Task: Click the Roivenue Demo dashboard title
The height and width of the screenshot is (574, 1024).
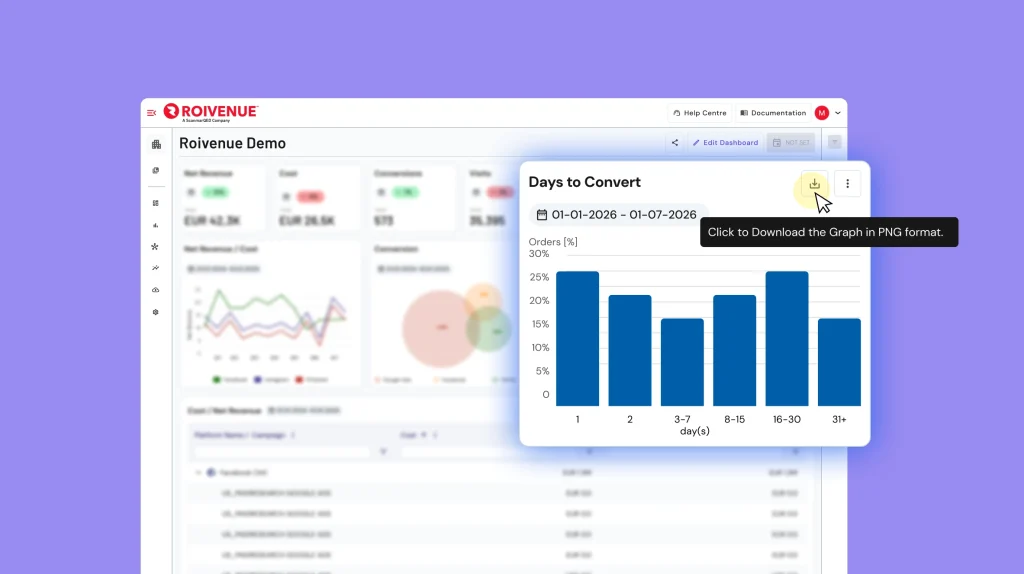Action: 232,143
